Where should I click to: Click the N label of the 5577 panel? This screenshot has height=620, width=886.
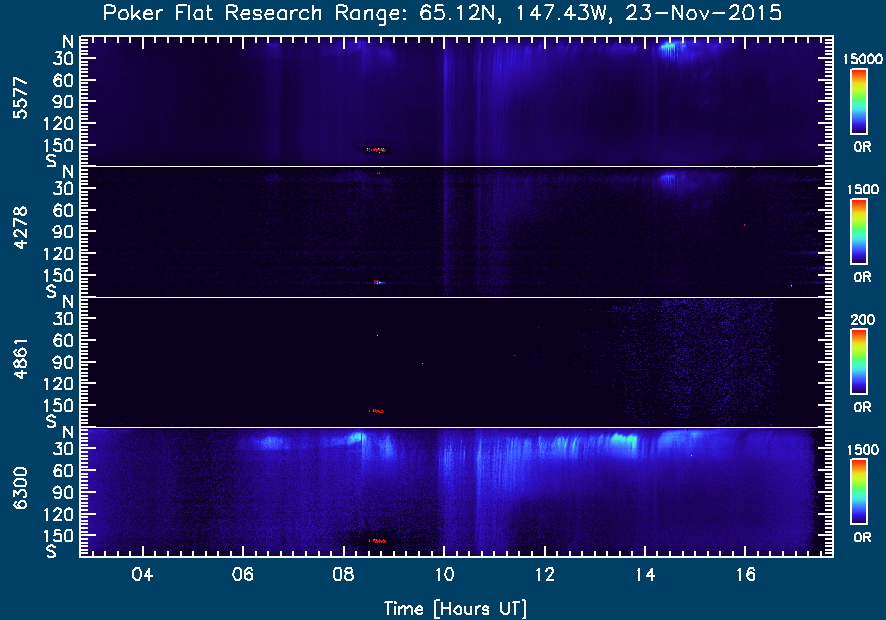click(68, 42)
